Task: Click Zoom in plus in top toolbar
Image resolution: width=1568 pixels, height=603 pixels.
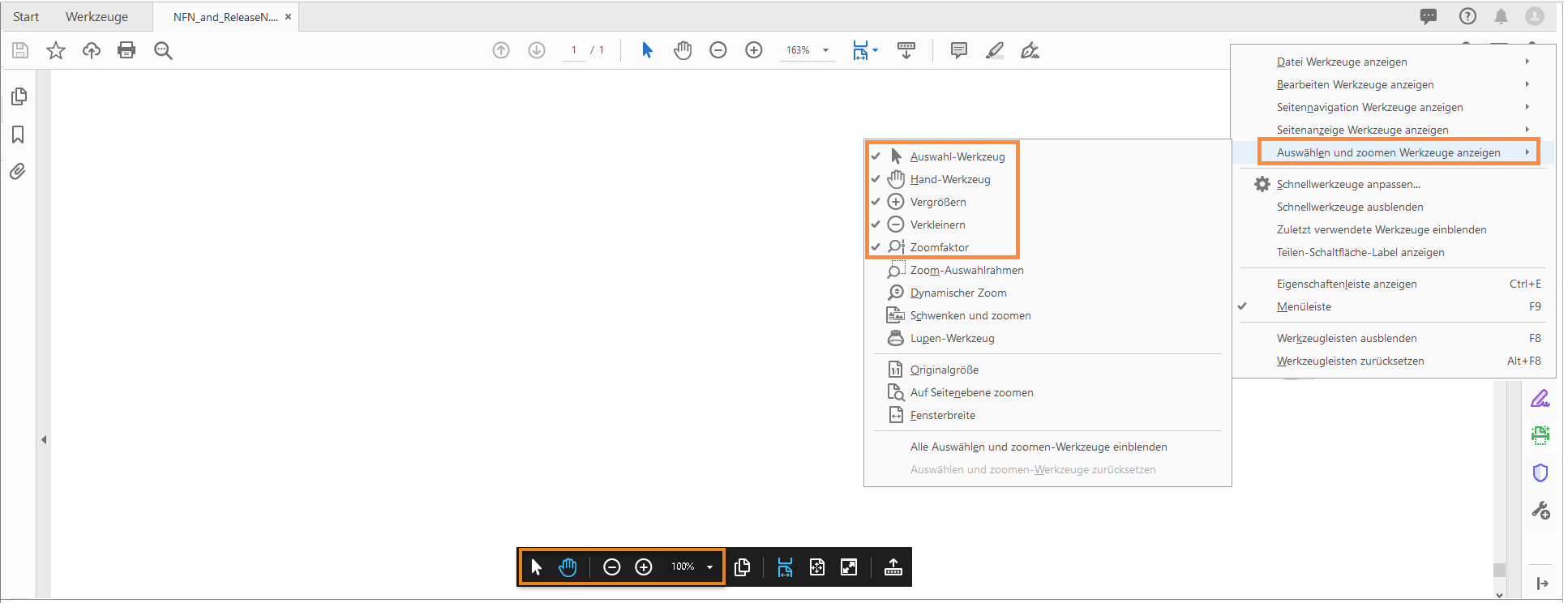Action: [754, 50]
